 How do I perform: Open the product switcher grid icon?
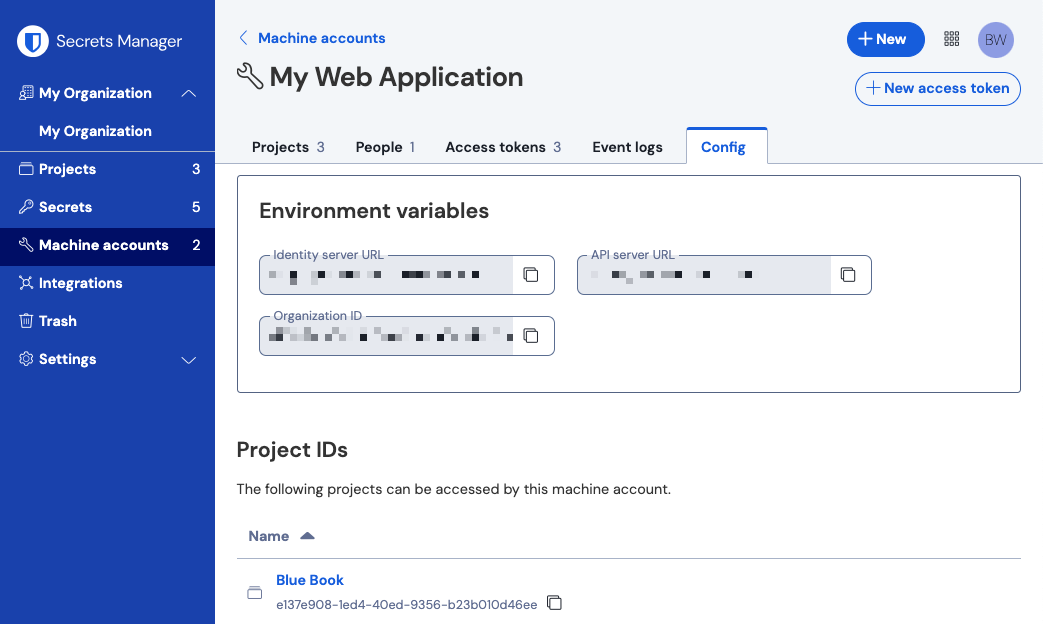coord(951,39)
